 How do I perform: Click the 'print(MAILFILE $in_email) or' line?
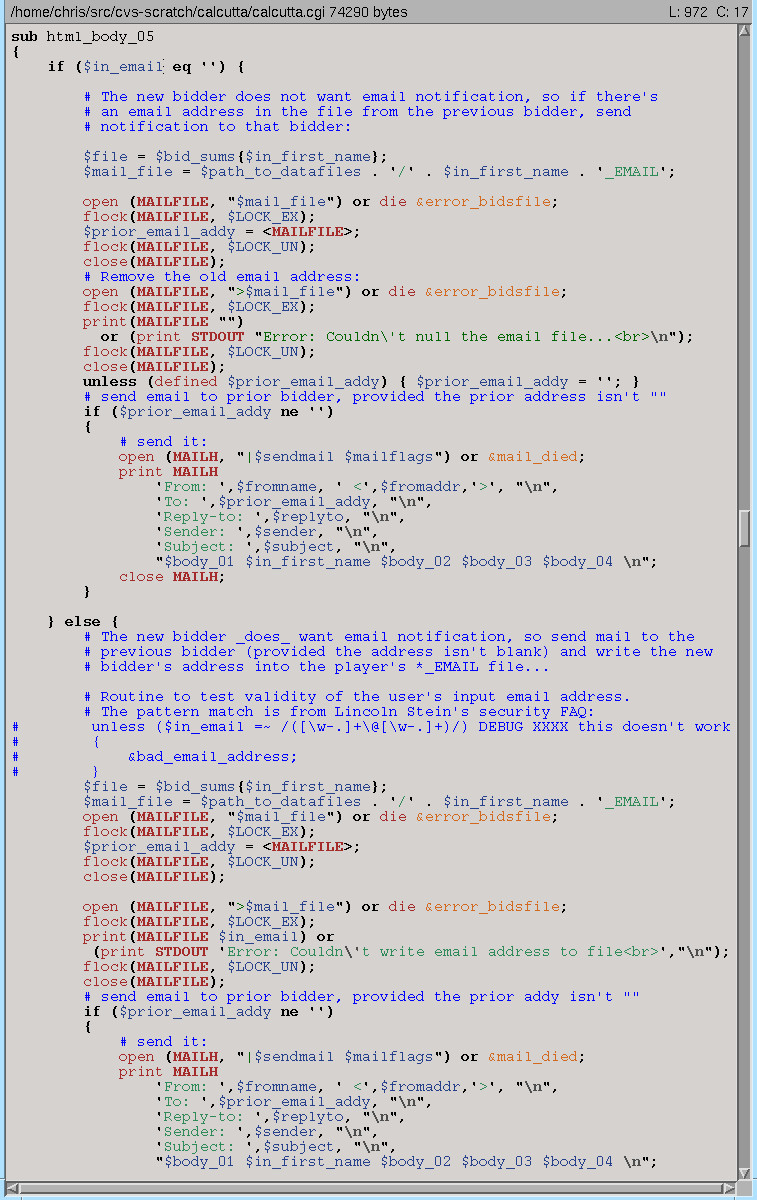point(209,936)
